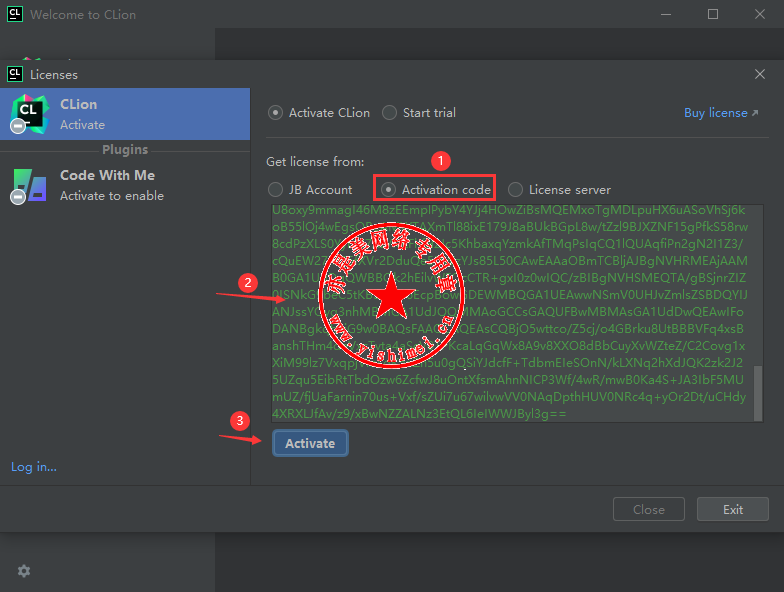This screenshot has width=784, height=592.
Task: Open the Log in... link
Action: tap(34, 467)
